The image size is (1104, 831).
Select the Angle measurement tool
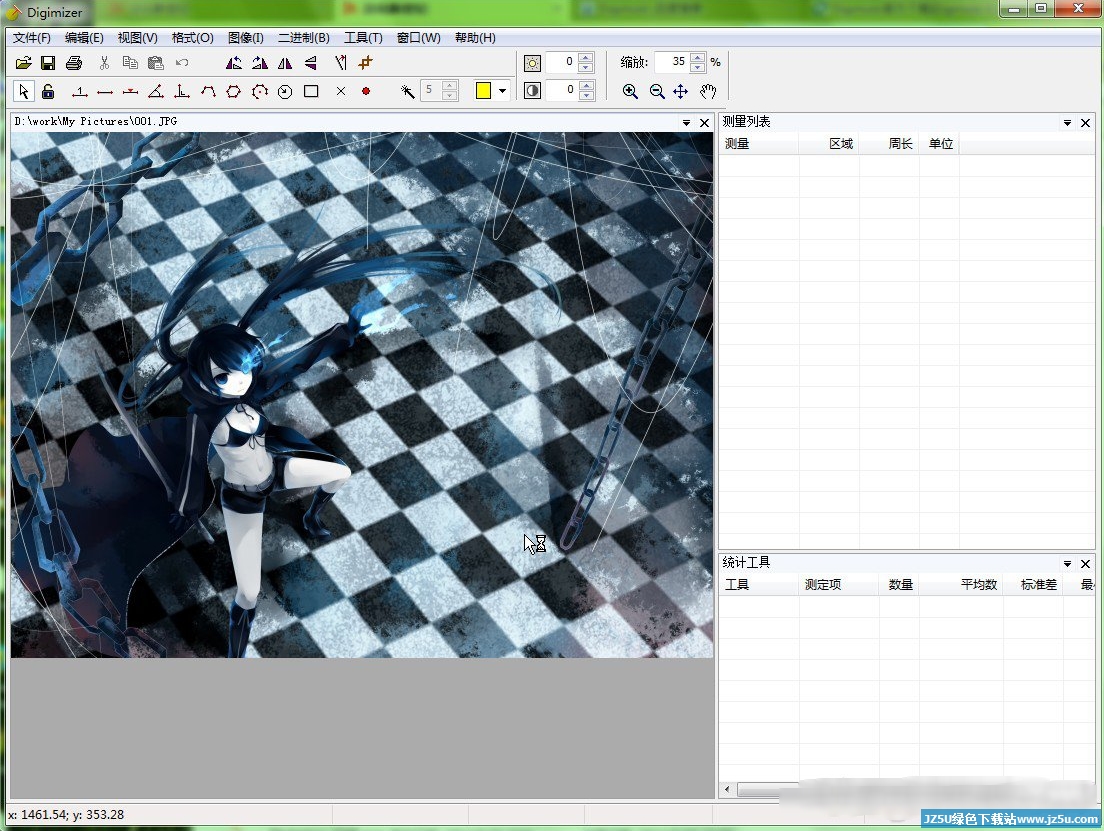coord(156,92)
